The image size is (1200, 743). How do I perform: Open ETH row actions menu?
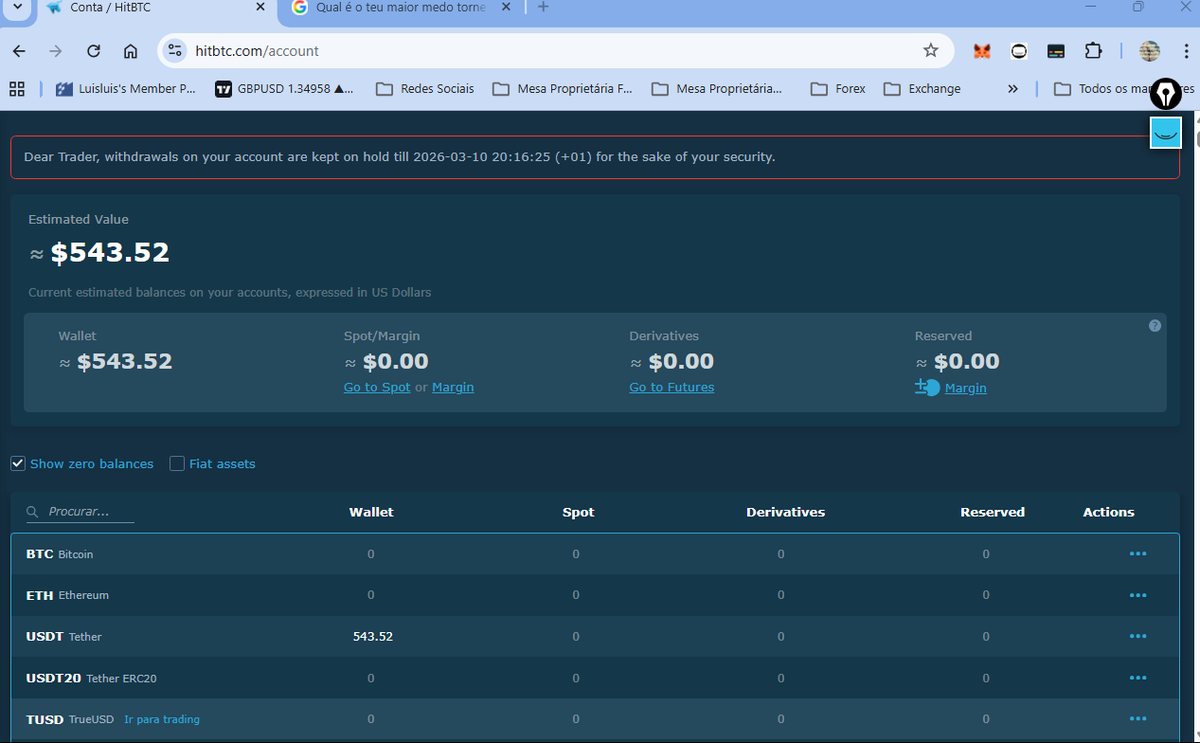click(x=1137, y=595)
